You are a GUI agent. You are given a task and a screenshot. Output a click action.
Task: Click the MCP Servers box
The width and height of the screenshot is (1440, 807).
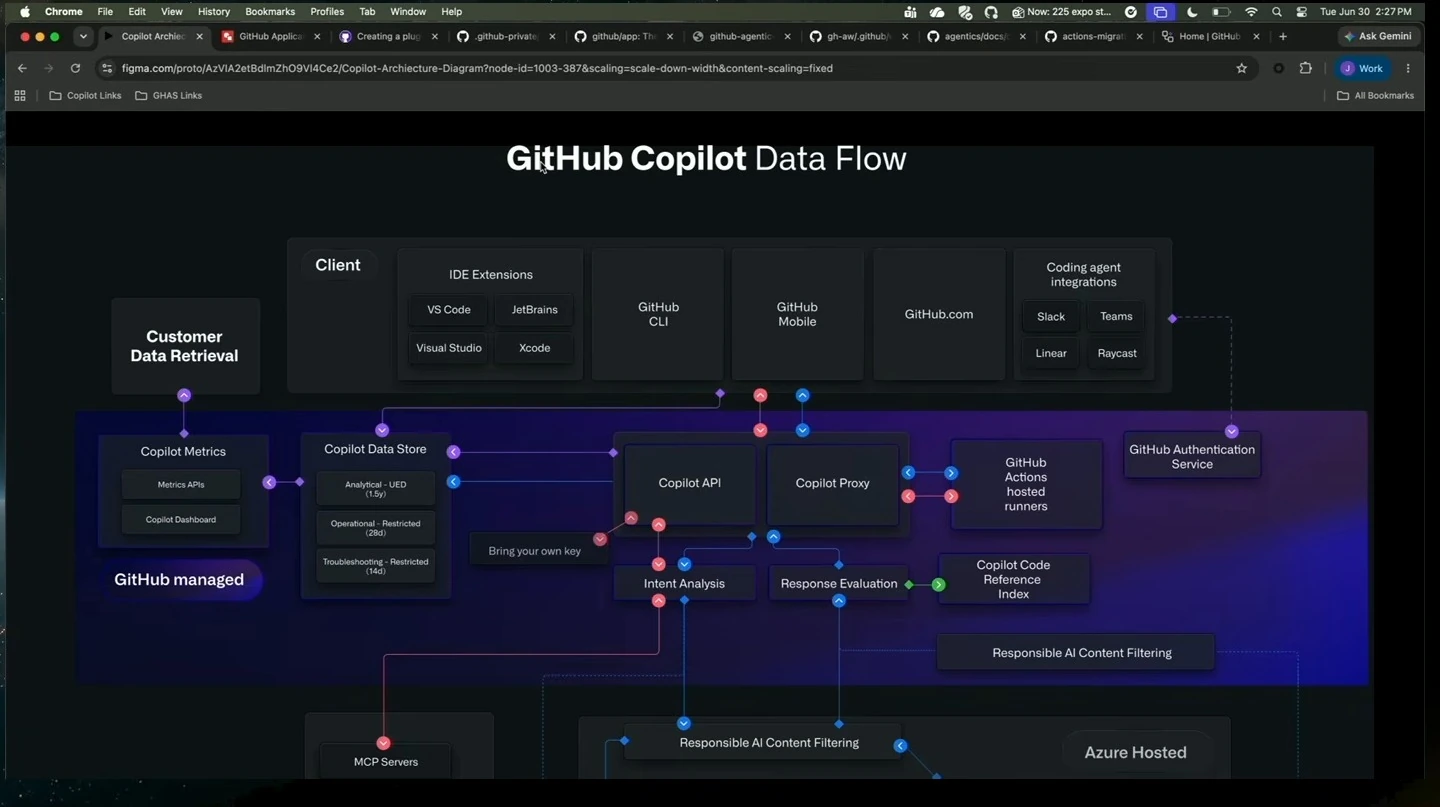386,762
